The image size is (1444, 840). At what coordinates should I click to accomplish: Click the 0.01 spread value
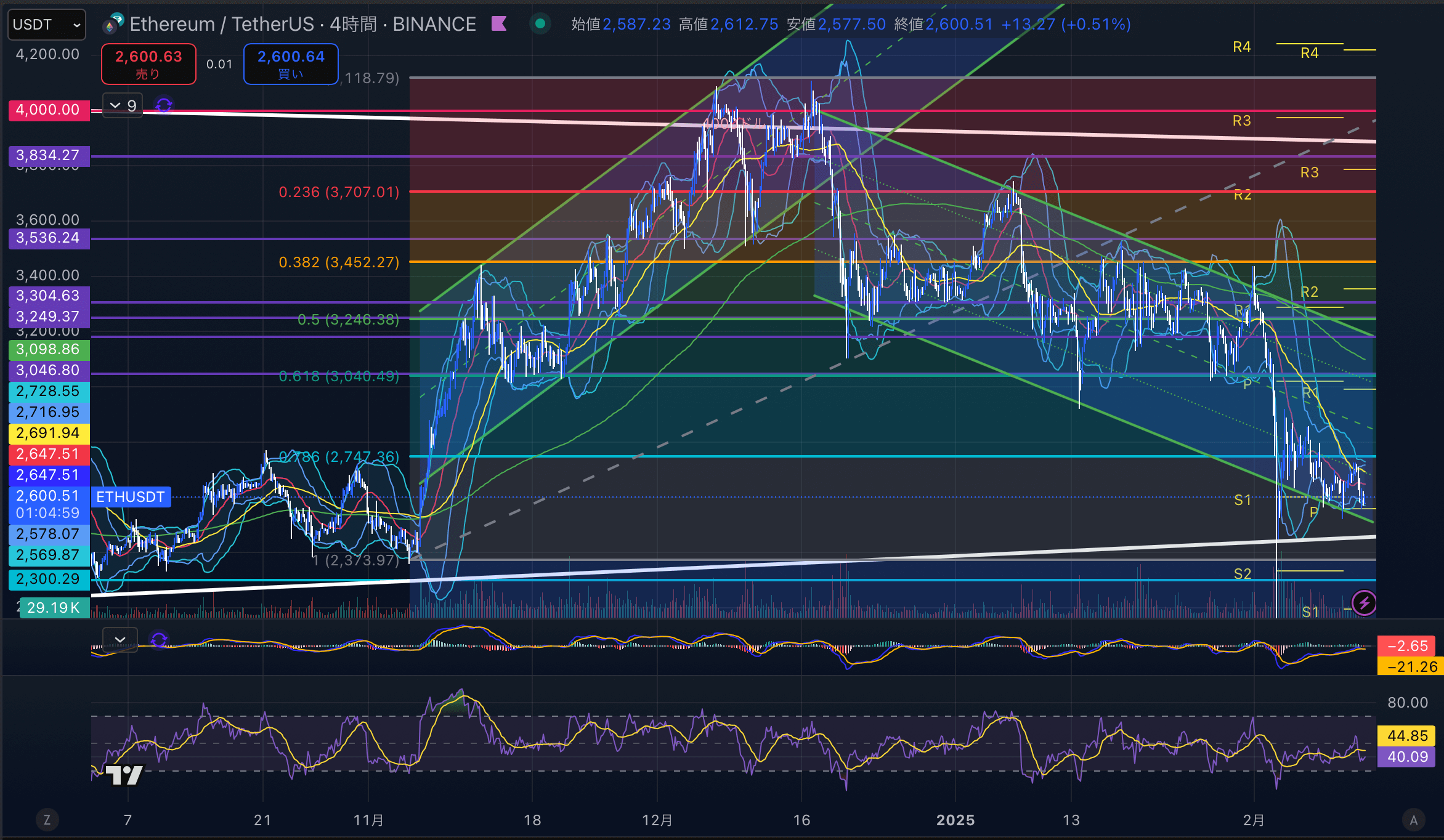tap(219, 64)
